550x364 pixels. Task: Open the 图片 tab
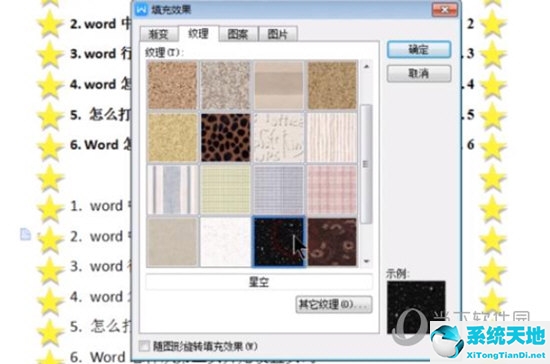point(278,34)
